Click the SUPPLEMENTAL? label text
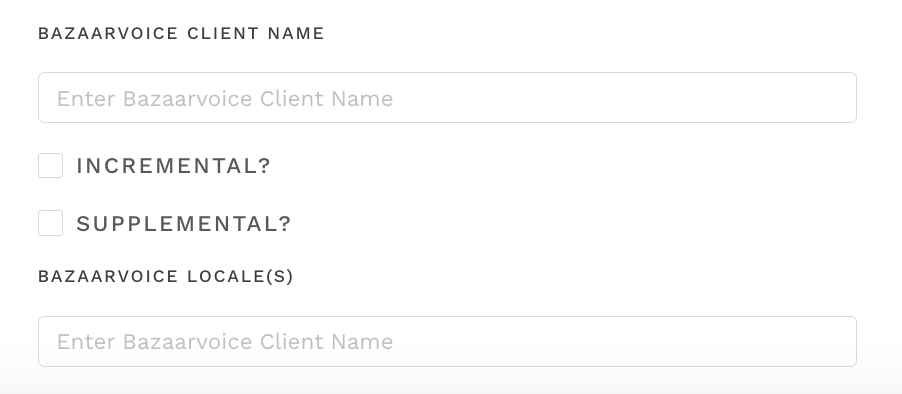 click(x=184, y=223)
